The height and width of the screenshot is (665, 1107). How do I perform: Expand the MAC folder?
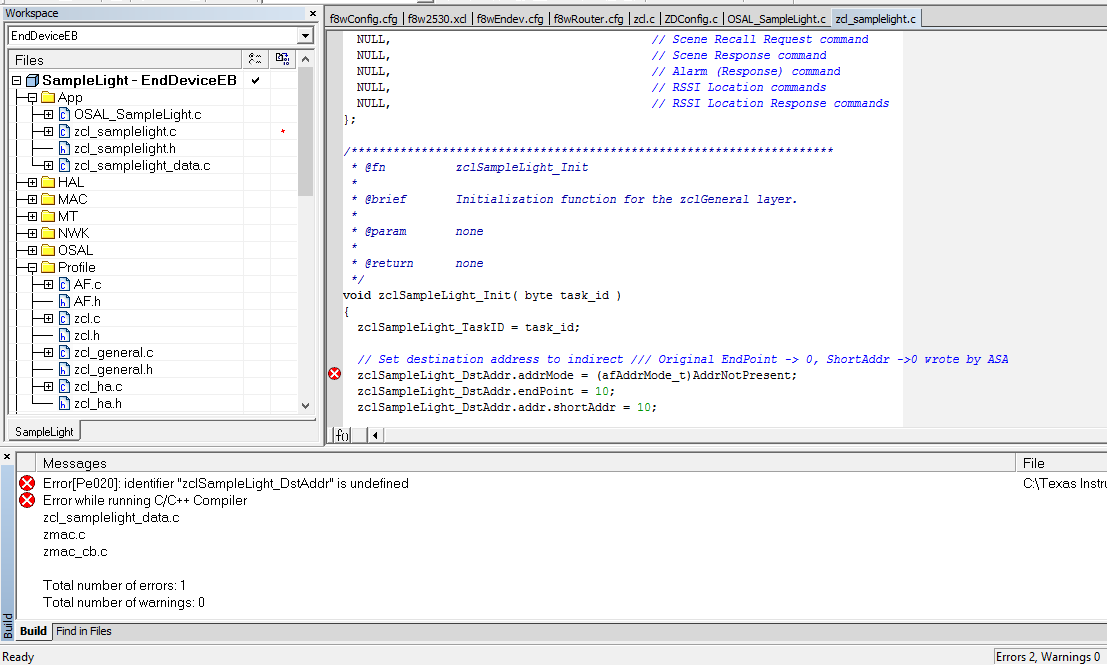(x=32, y=199)
